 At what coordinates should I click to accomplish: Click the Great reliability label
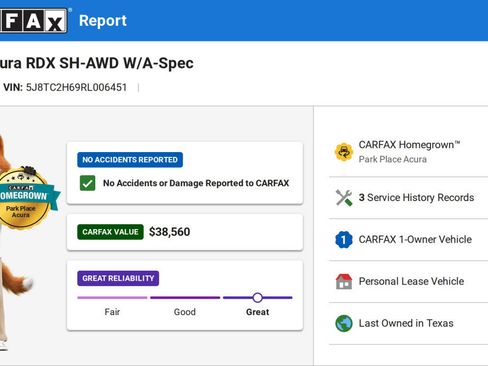tap(257, 312)
